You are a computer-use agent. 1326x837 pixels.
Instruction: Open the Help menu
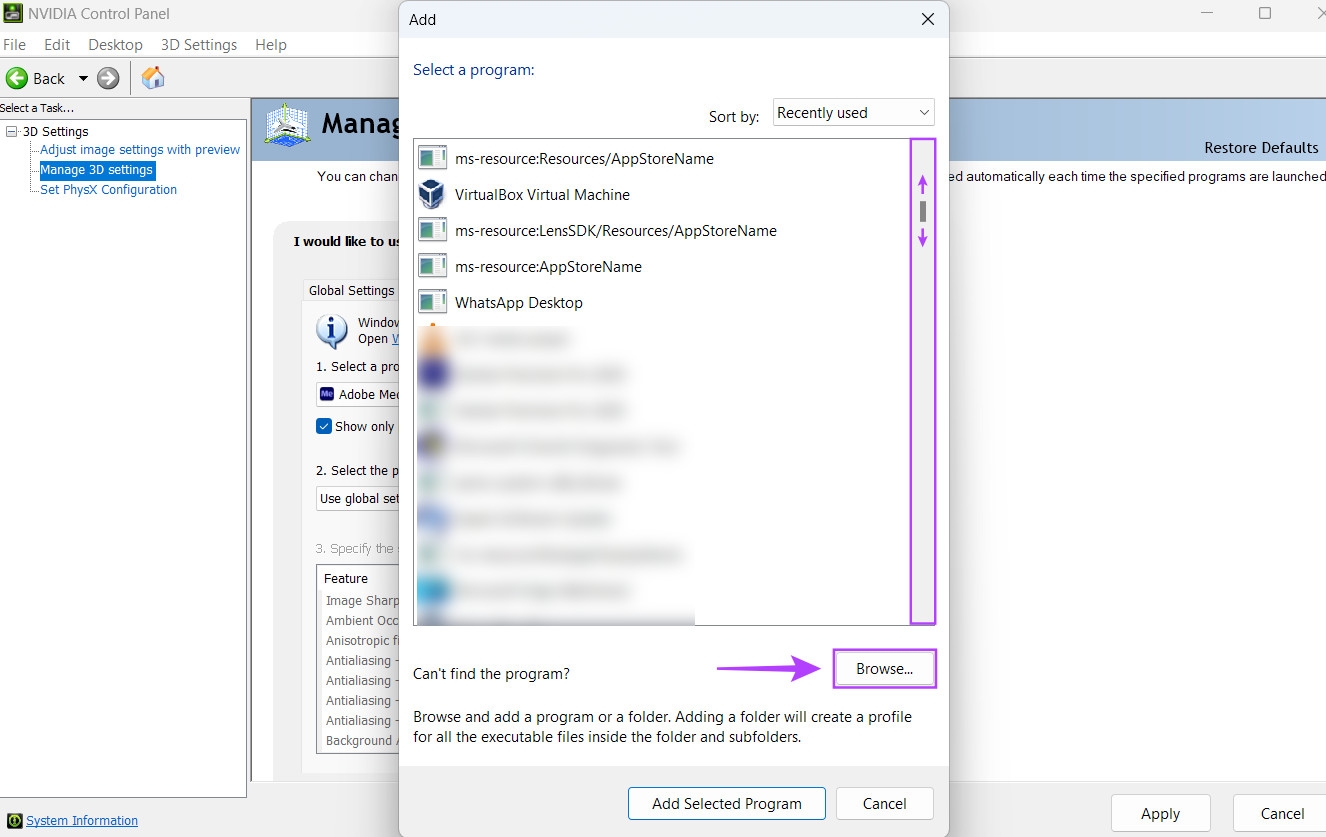(x=271, y=44)
